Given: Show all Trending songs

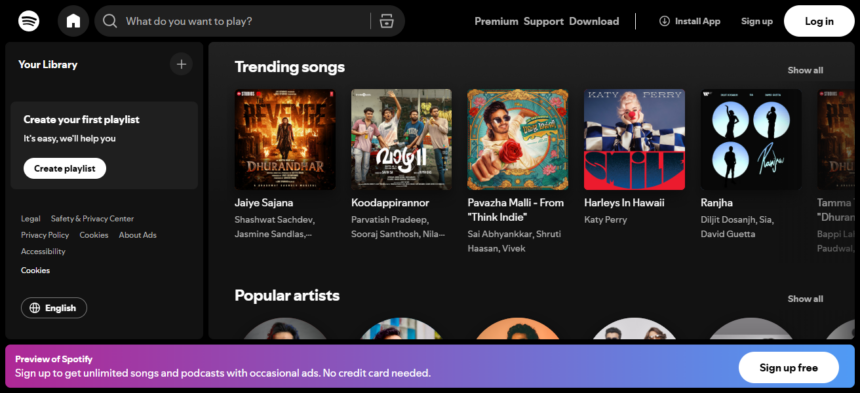Looking at the screenshot, I should 805,70.
